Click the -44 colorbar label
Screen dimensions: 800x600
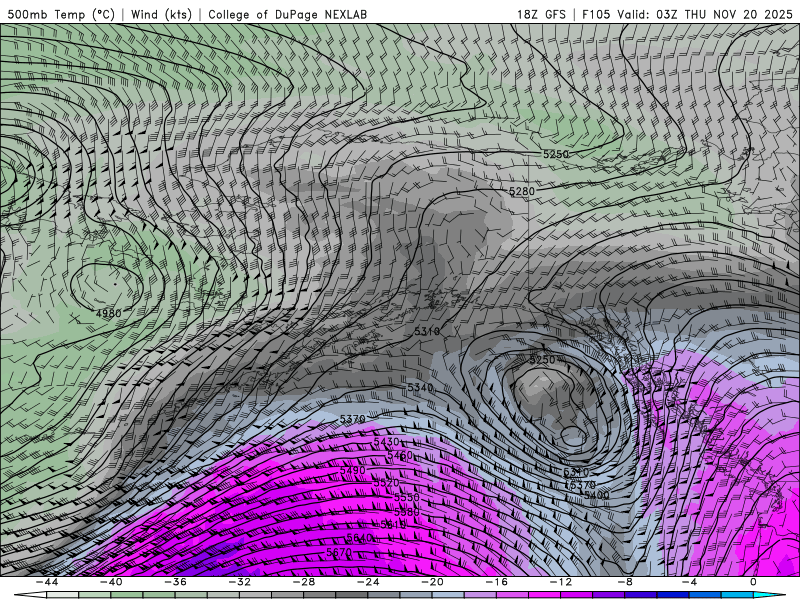coord(46,582)
